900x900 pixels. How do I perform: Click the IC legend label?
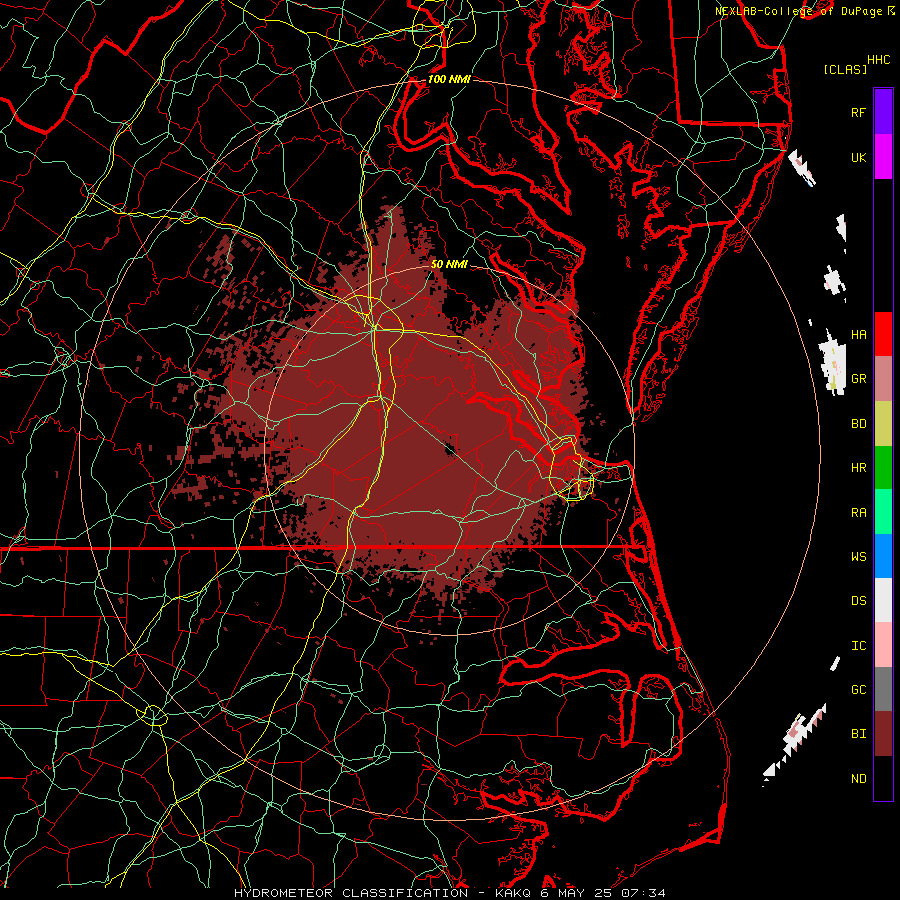(858, 646)
